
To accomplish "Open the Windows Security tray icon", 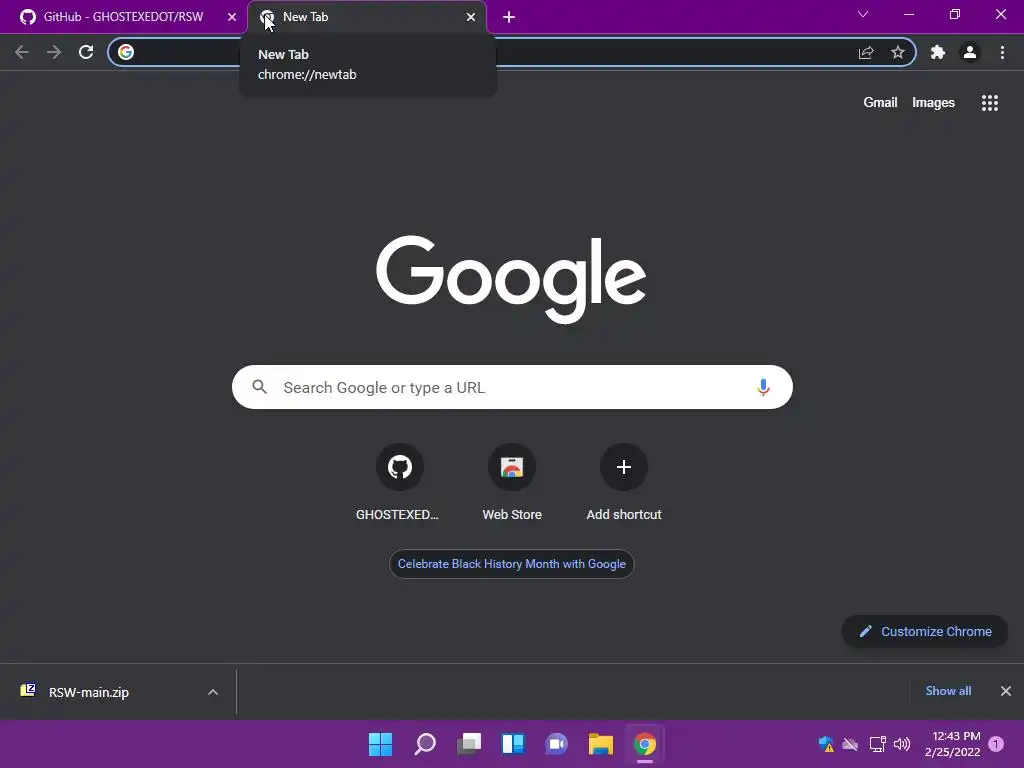I will point(826,744).
